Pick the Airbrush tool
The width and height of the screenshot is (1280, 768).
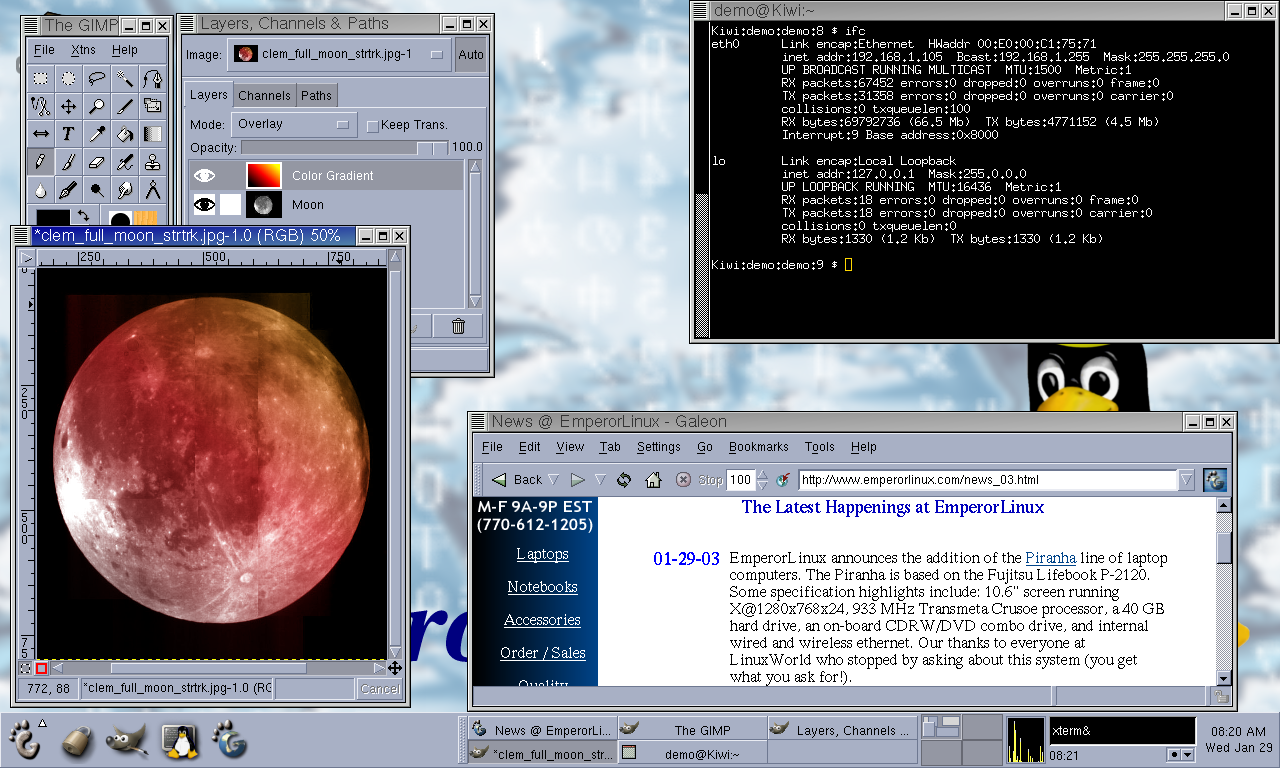124,161
